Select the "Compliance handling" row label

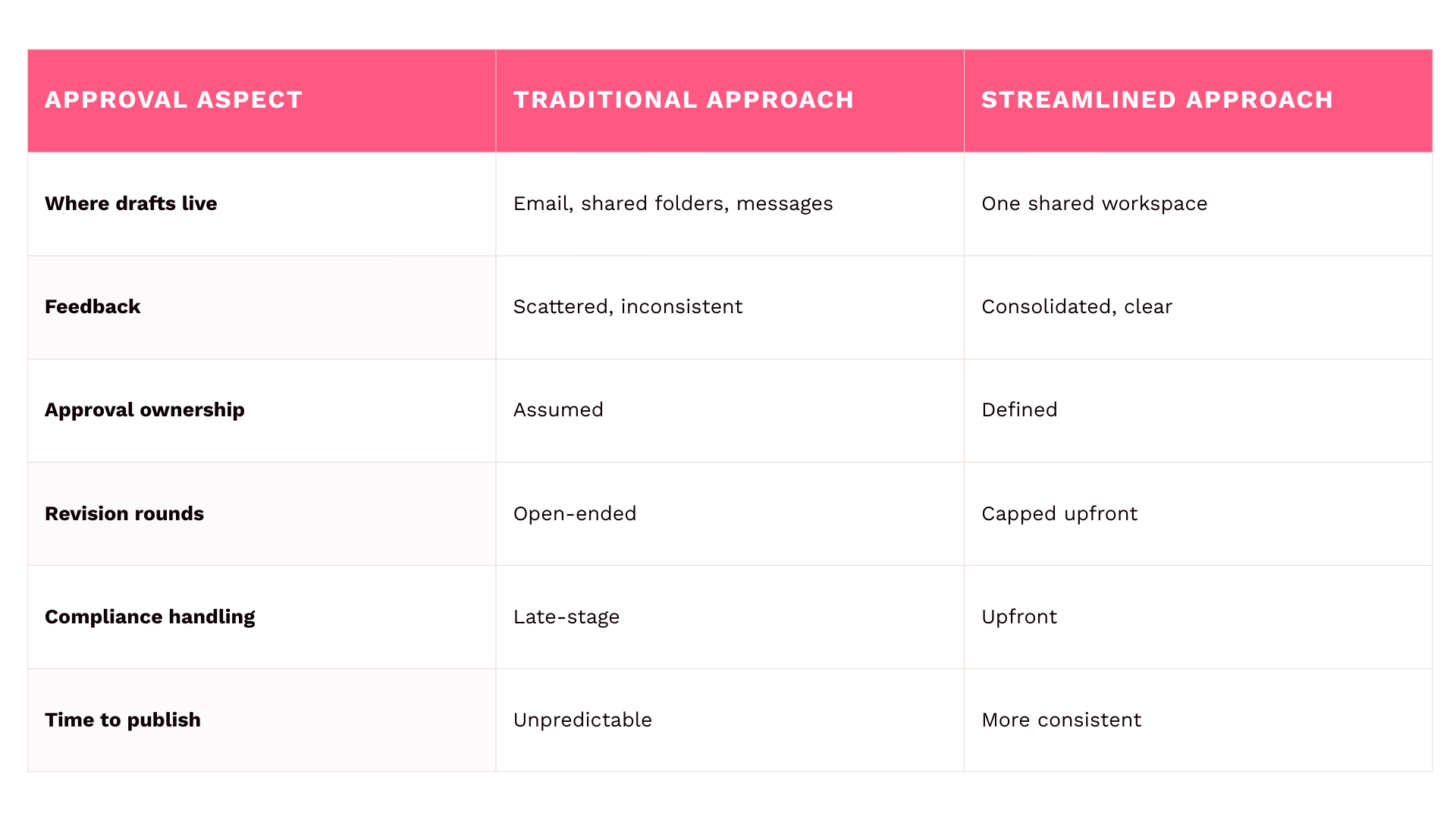tap(150, 617)
